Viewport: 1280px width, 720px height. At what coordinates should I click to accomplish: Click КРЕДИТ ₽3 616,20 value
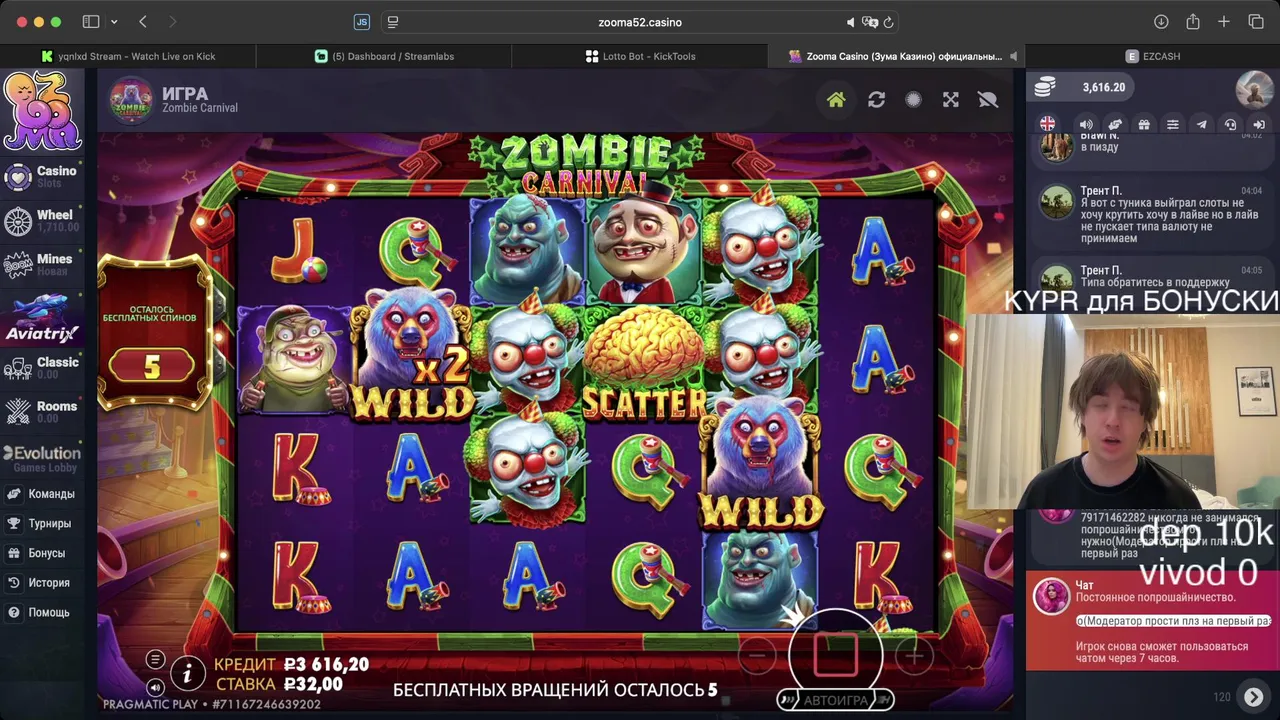coord(326,664)
